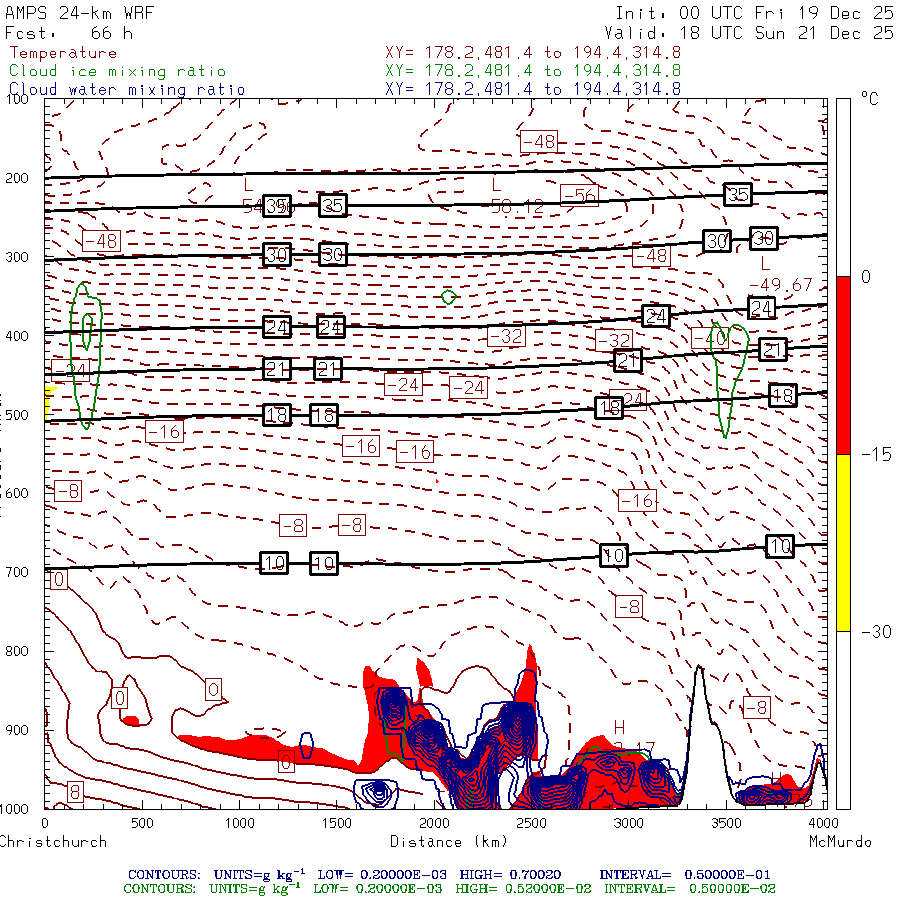Screen dimensions: 900x900
Task: Click the blue 'Cloud water mixing ratio' label
Action: tap(127, 90)
